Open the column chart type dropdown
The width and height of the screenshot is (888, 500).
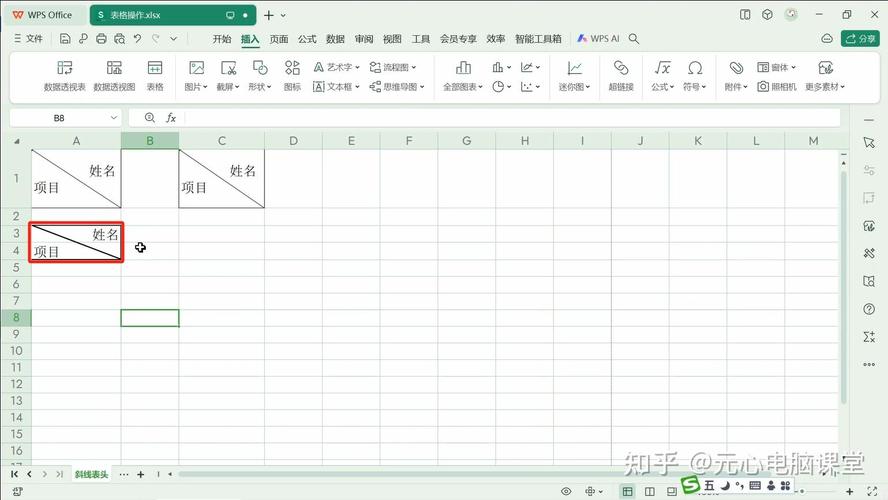click(501, 67)
